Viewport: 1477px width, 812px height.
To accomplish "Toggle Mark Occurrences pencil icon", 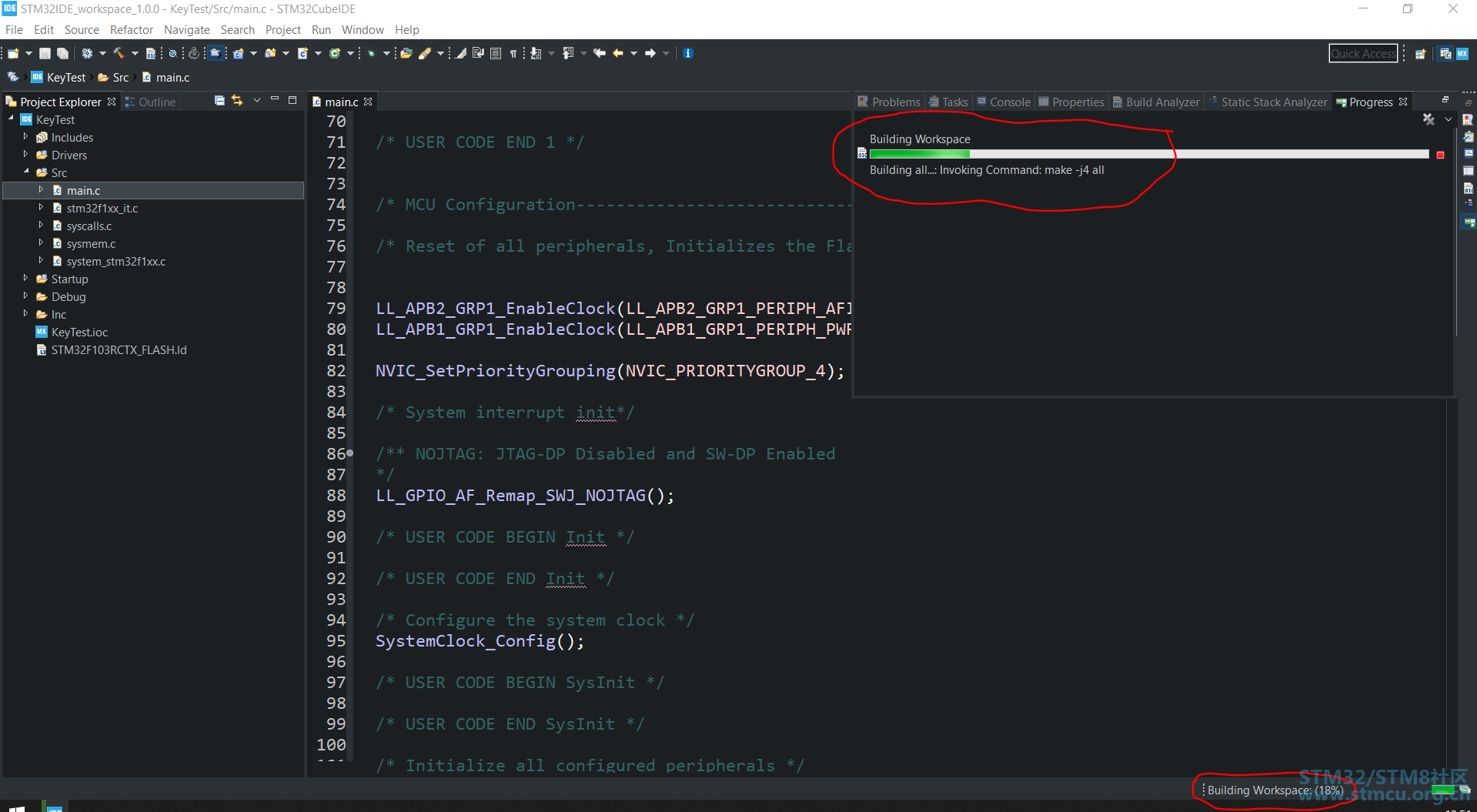I will pos(461,53).
